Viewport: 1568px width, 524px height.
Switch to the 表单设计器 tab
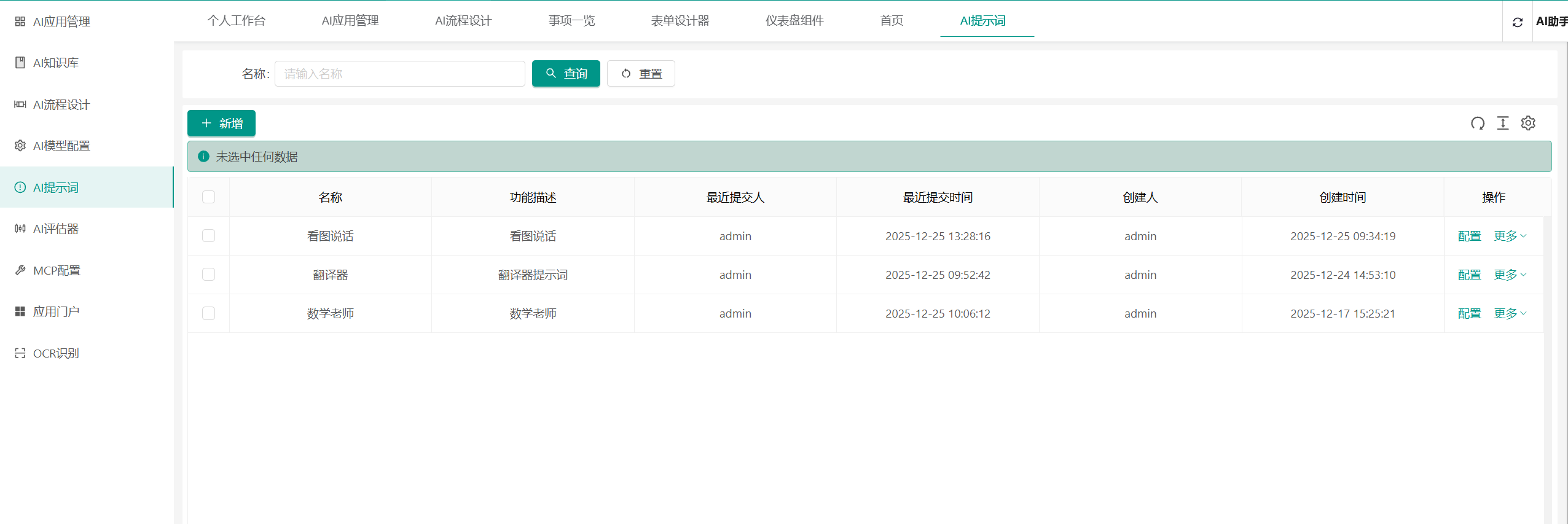pyautogui.click(x=680, y=21)
